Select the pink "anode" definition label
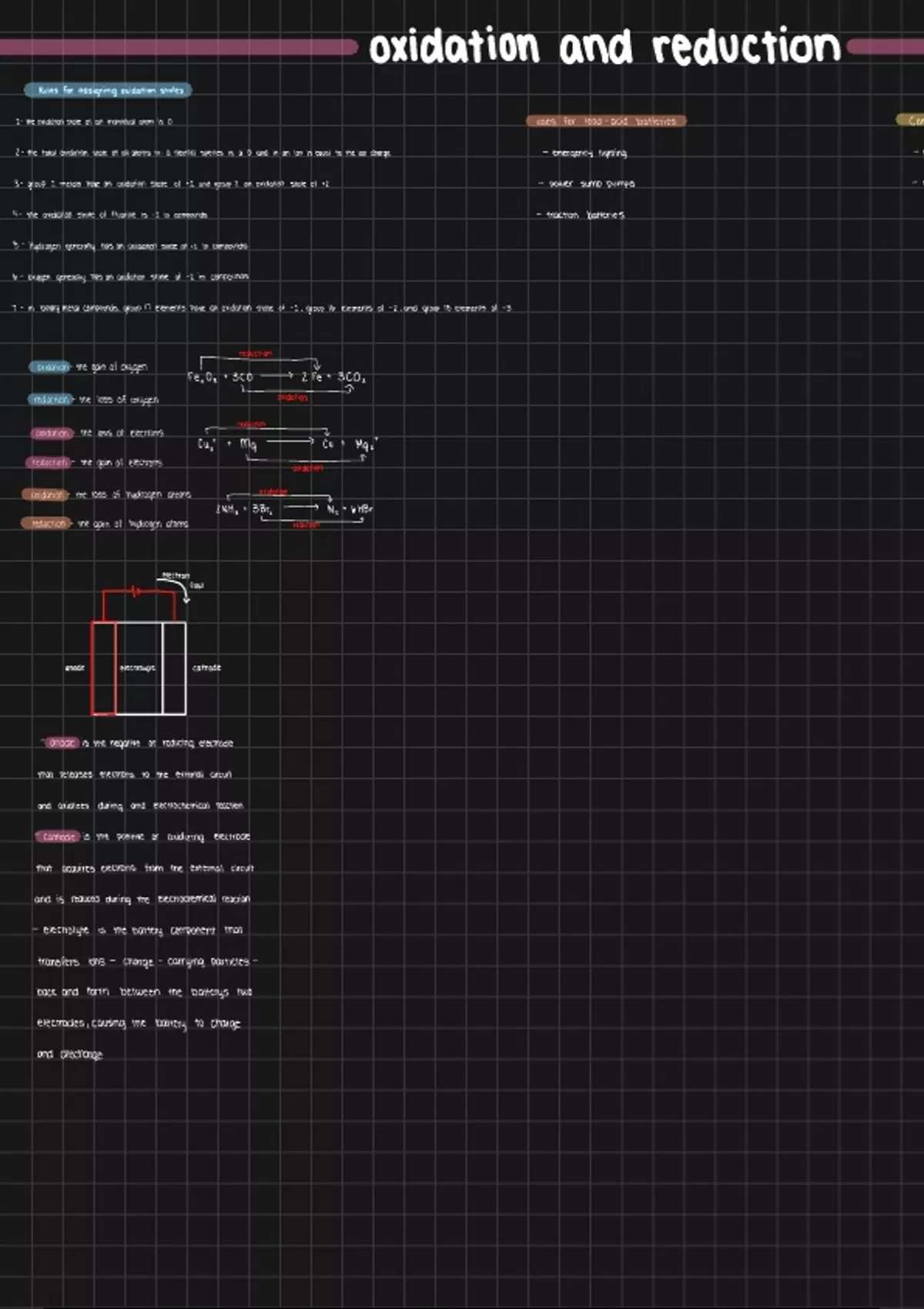 point(62,743)
